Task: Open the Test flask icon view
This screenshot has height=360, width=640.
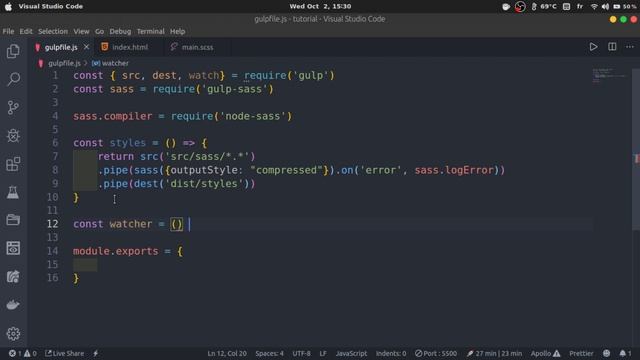Action: (13, 192)
